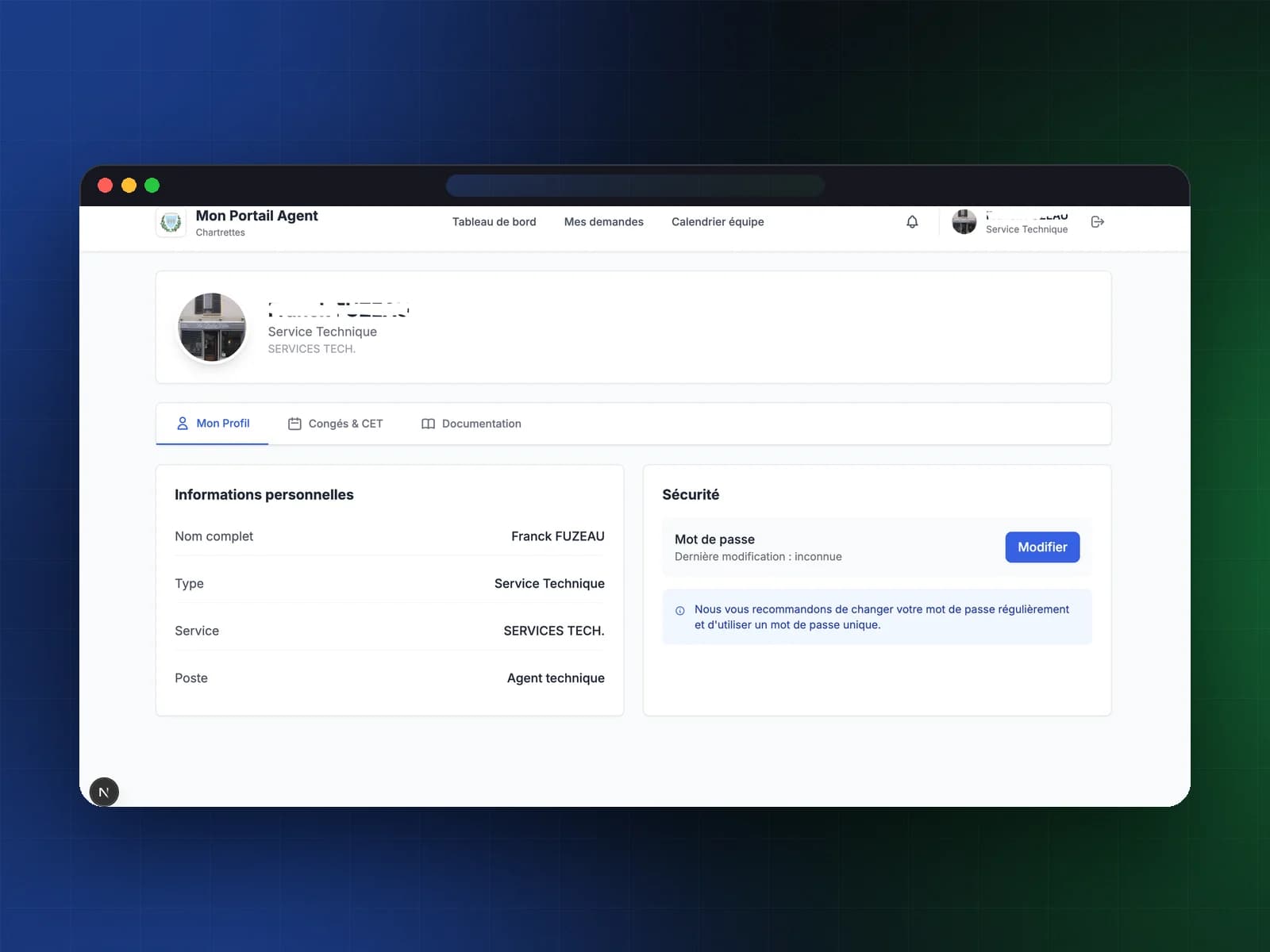Open Calendrier équipe page

coord(718,222)
